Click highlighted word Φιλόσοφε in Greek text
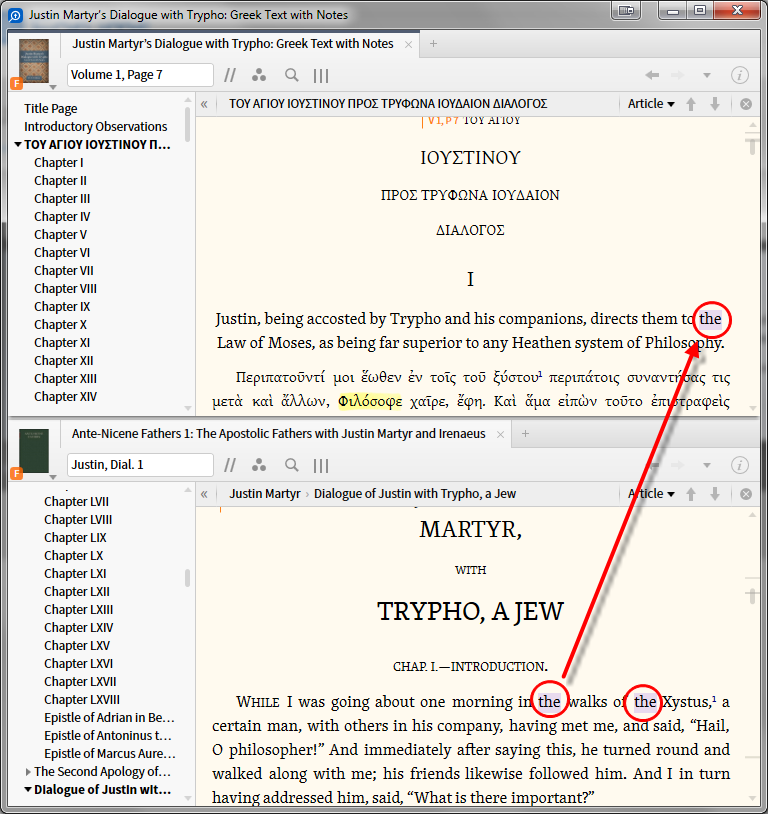The image size is (768, 814). pyautogui.click(x=370, y=401)
